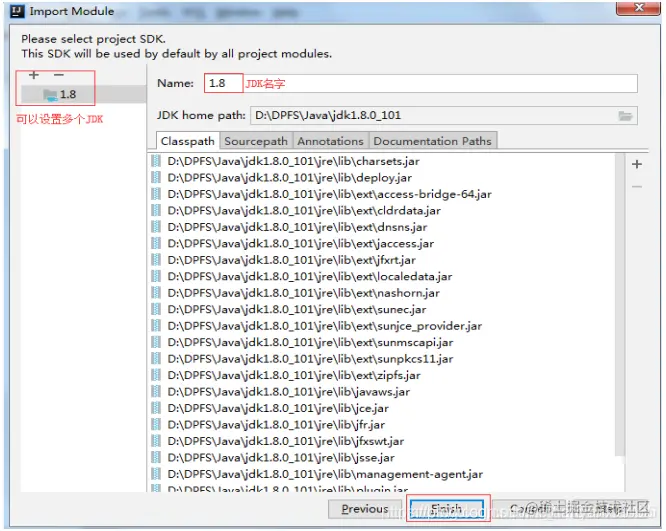The width and height of the screenshot is (666, 531).
Task: Open the Annotations tab
Action: (x=330, y=141)
